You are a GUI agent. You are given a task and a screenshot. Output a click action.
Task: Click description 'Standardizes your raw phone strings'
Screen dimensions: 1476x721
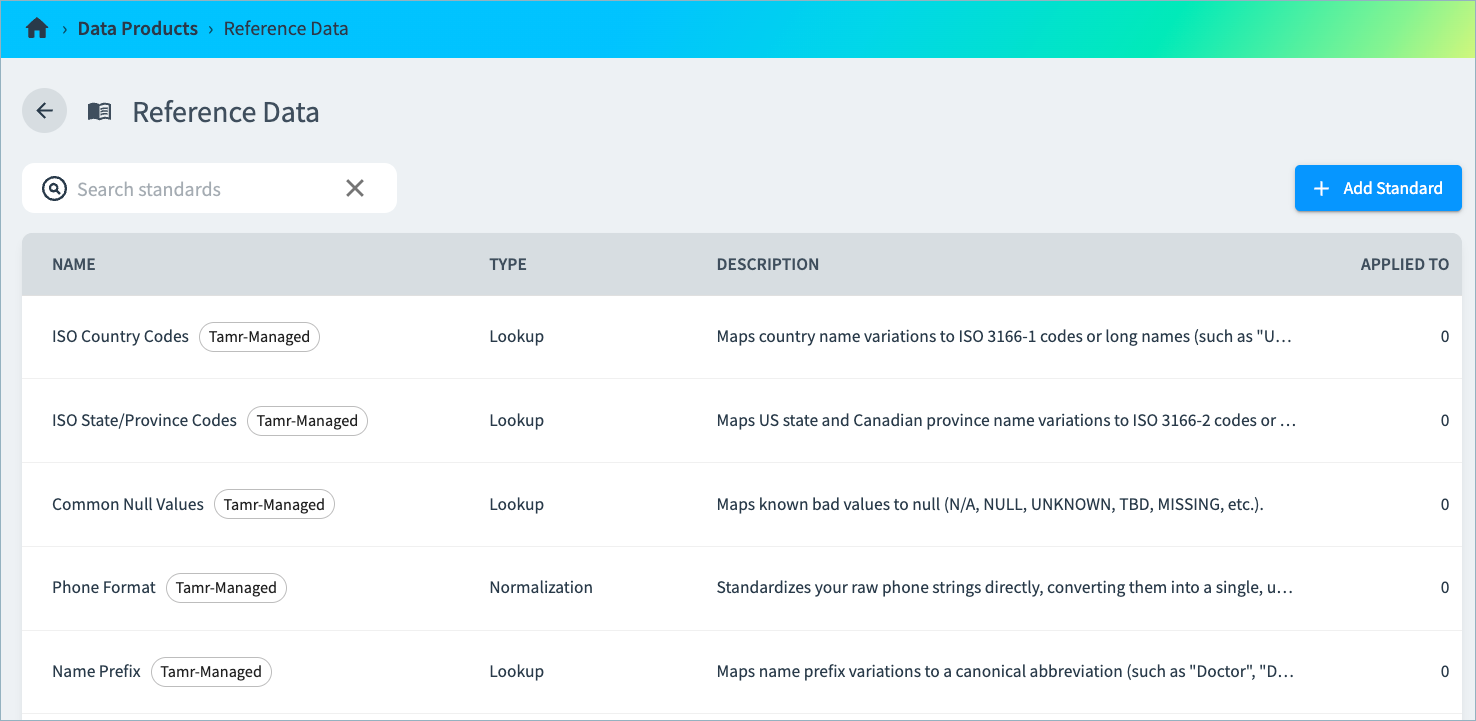(1005, 588)
